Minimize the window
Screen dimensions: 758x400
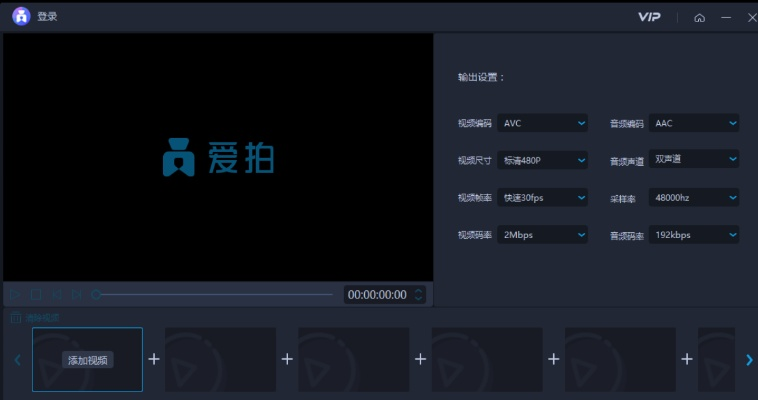coord(726,17)
